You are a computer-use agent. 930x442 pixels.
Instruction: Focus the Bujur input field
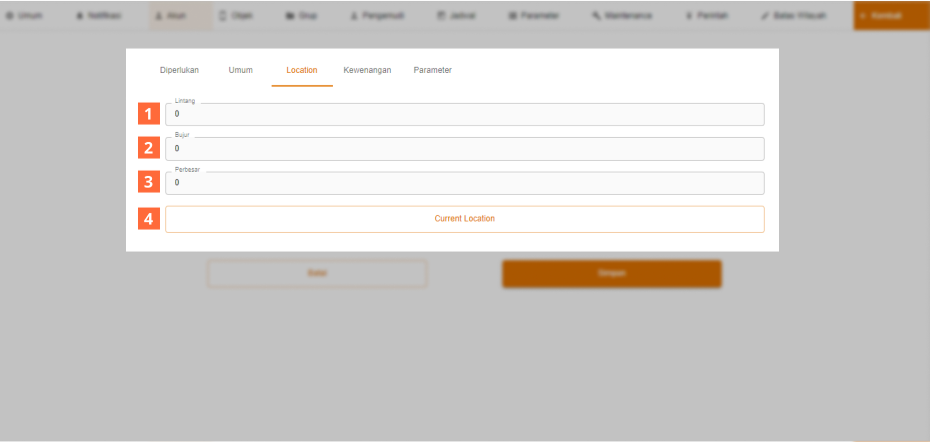[x=464, y=149]
